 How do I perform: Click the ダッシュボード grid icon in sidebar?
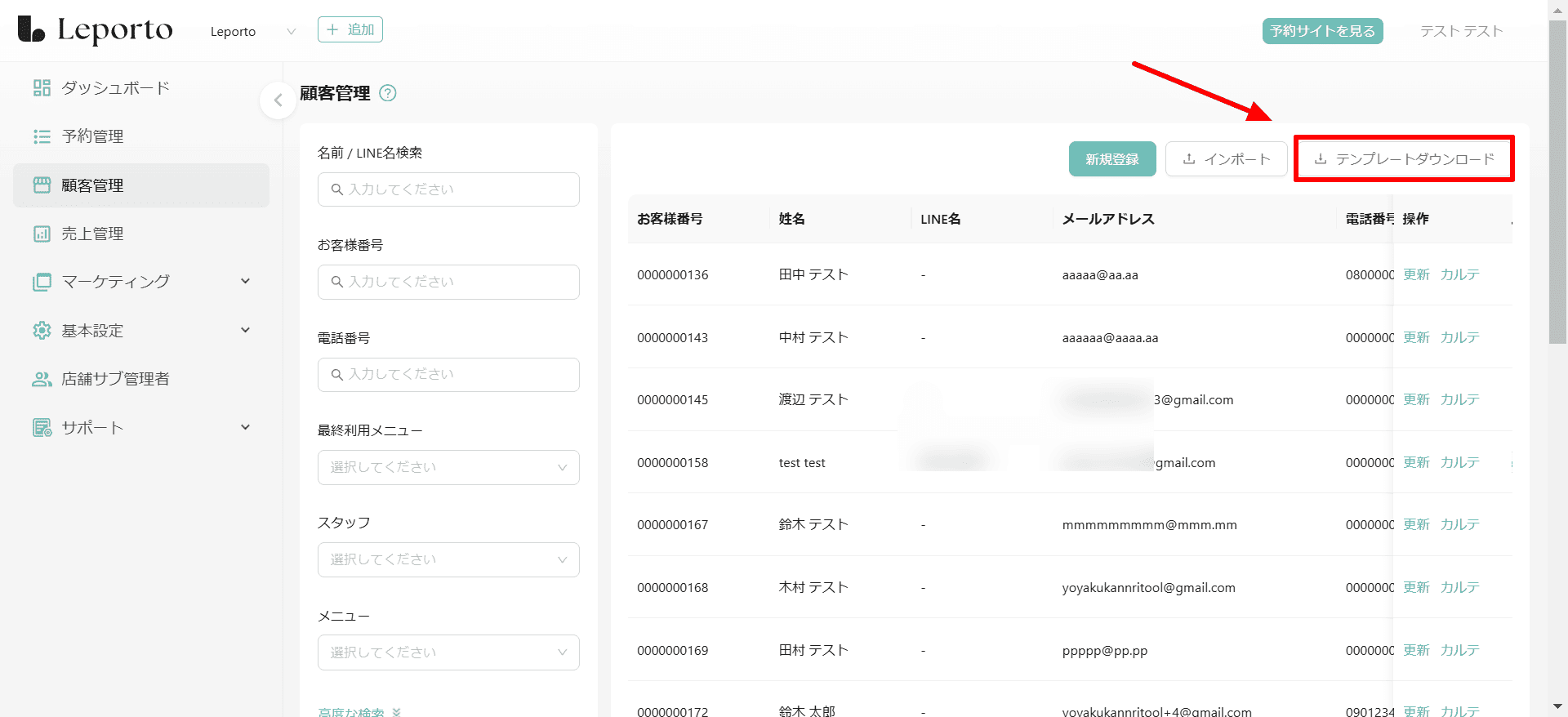[42, 88]
